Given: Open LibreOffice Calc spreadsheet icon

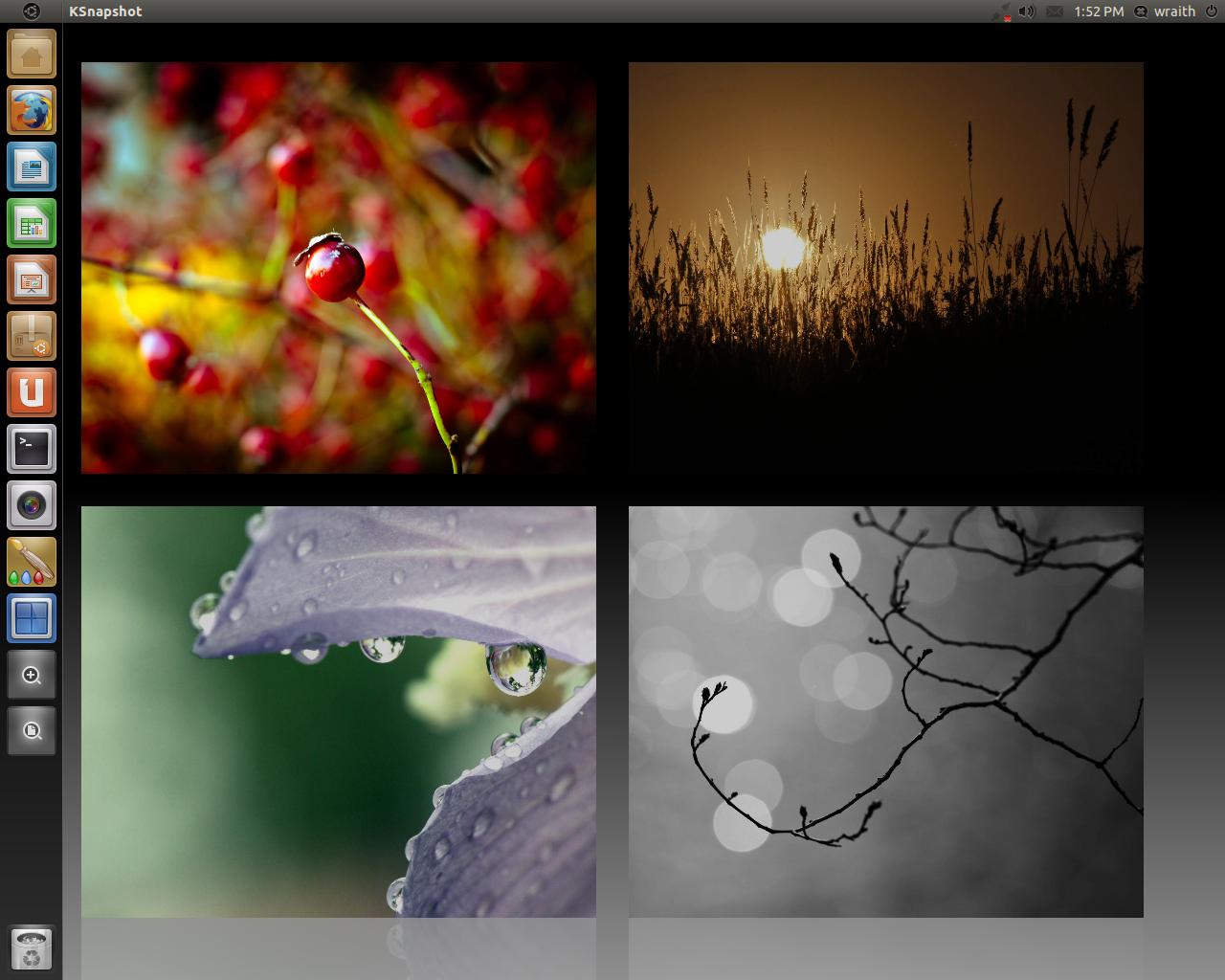Looking at the screenshot, I should (32, 224).
